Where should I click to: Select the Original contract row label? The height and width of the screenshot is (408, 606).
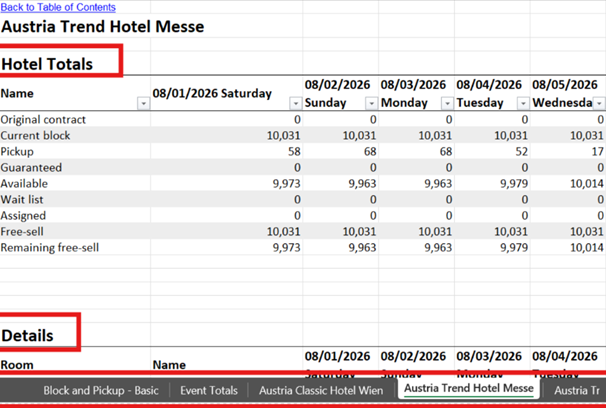click(43, 120)
